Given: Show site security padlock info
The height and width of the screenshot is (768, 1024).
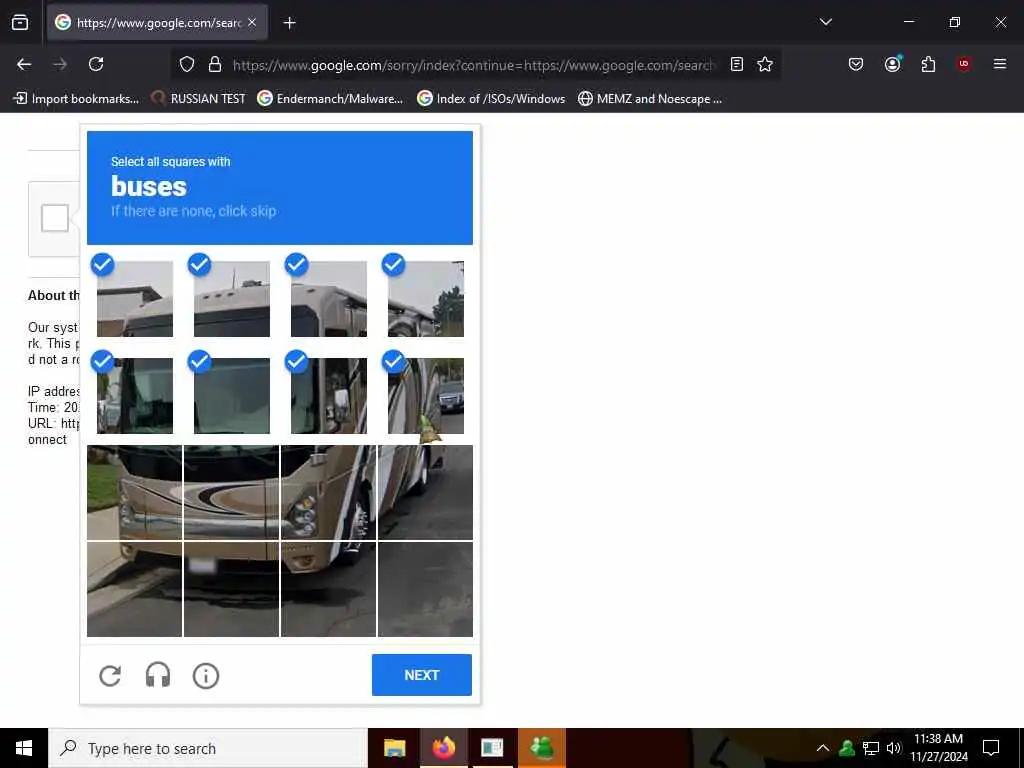Looking at the screenshot, I should tap(215, 64).
